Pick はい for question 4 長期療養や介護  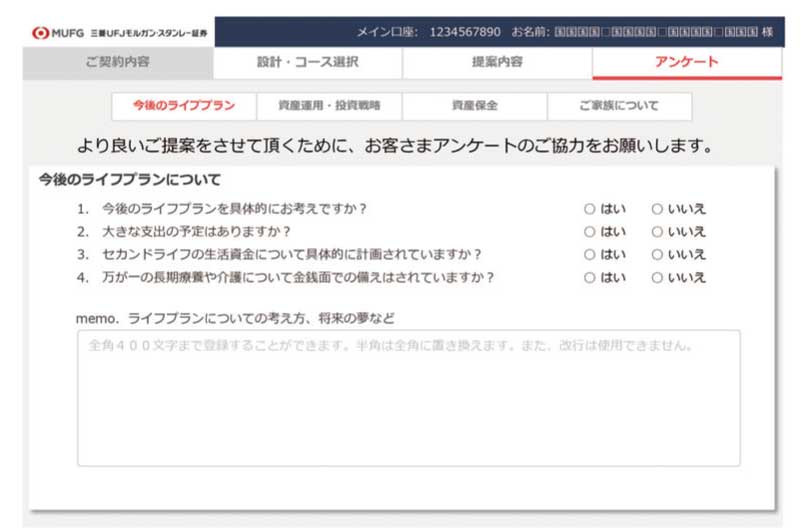(589, 278)
